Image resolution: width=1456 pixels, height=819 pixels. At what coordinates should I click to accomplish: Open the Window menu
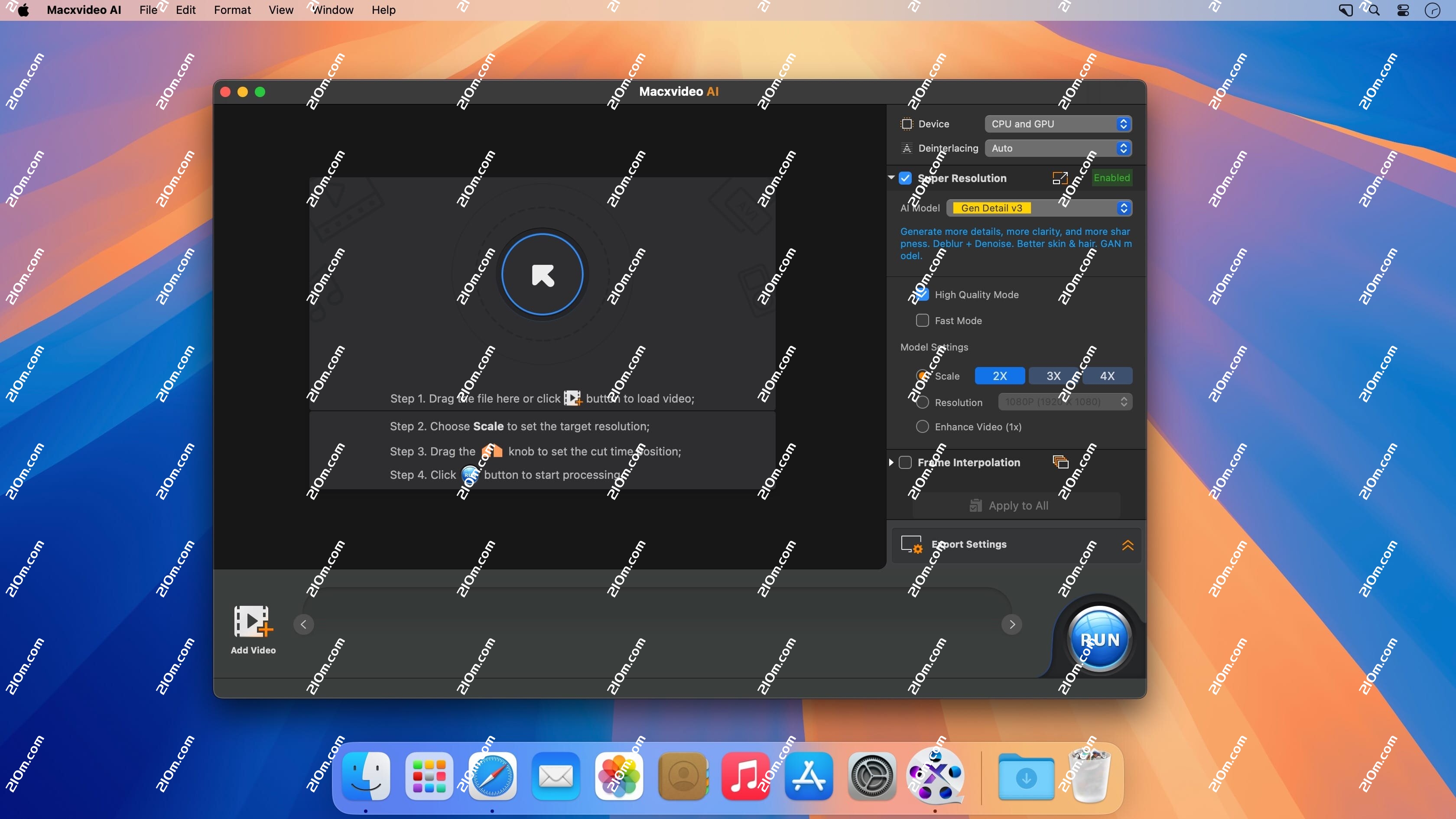(x=332, y=10)
